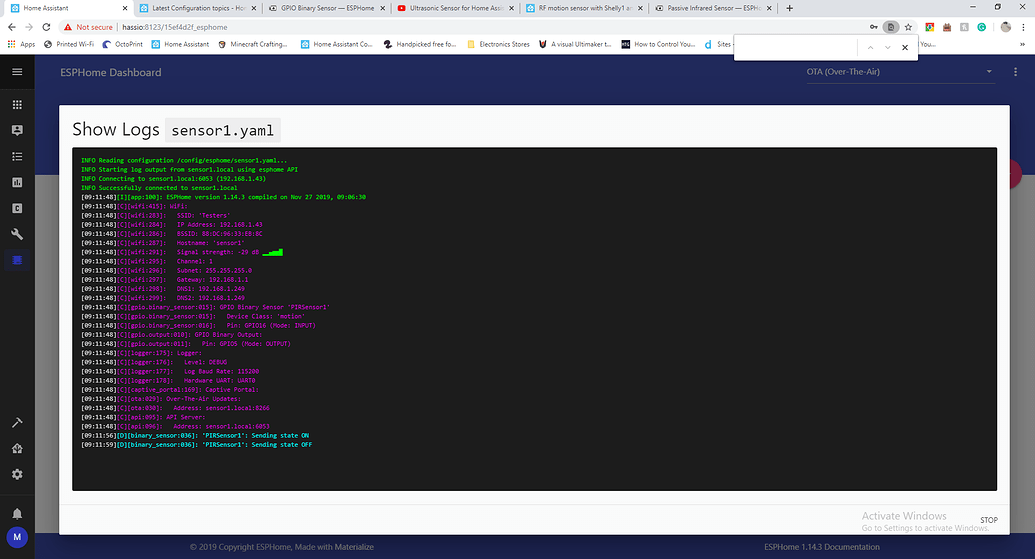This screenshot has width=1035, height=559.
Task: Reload the page with refresh icon
Action: point(46,27)
